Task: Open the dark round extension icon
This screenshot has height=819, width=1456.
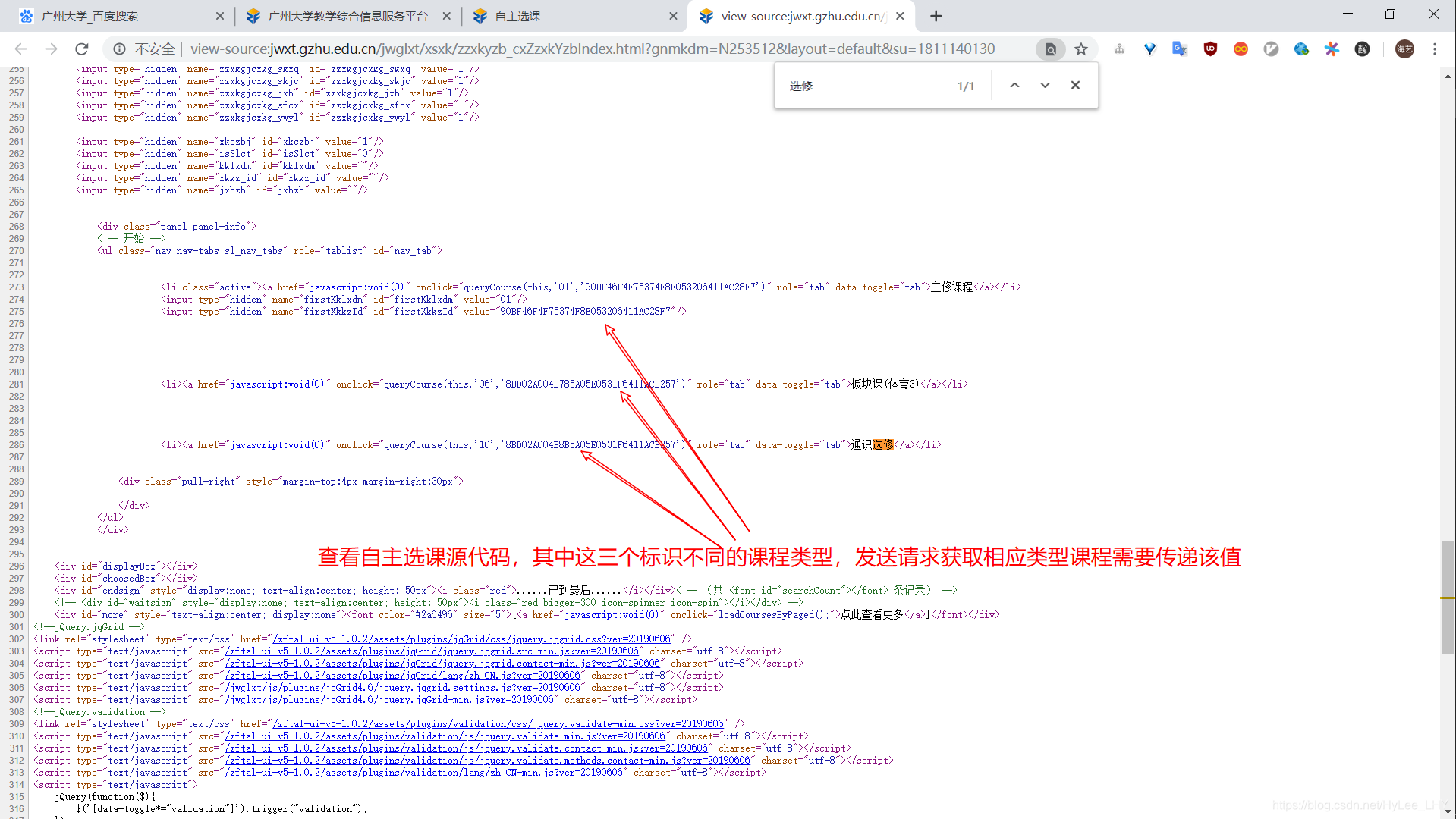Action: pyautogui.click(x=1362, y=49)
